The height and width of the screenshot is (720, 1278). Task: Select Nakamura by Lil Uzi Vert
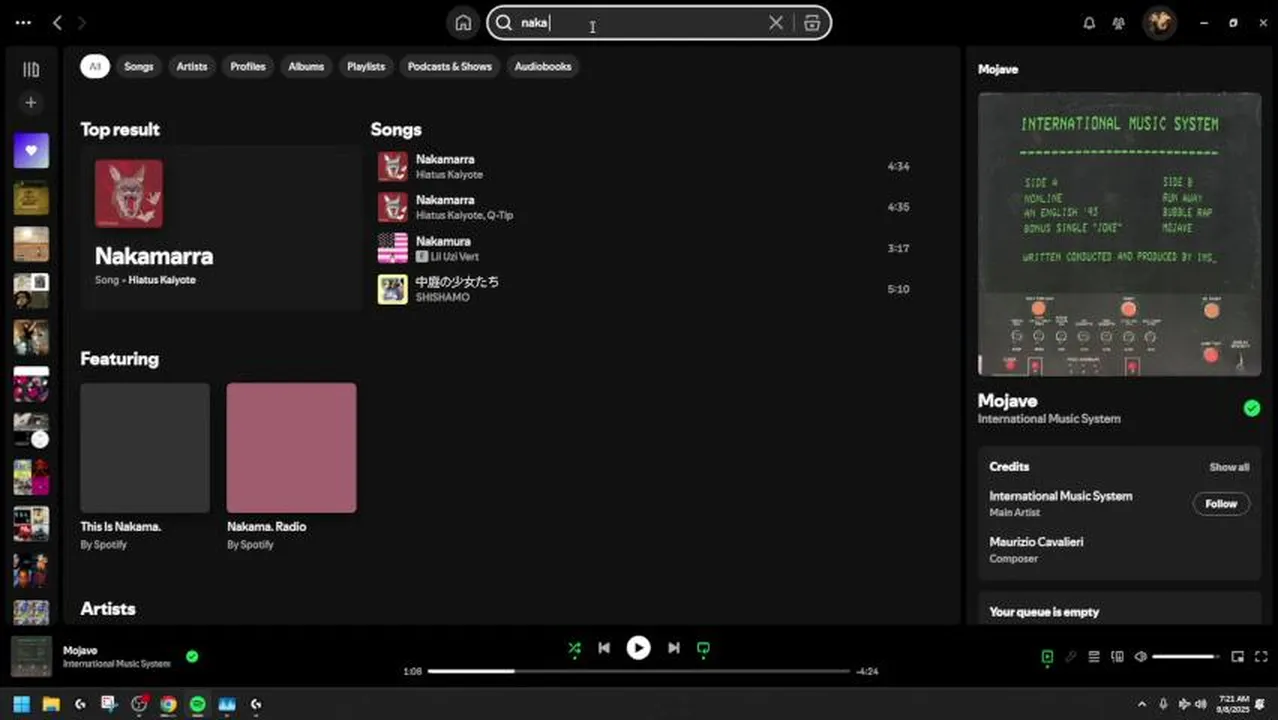click(x=643, y=249)
